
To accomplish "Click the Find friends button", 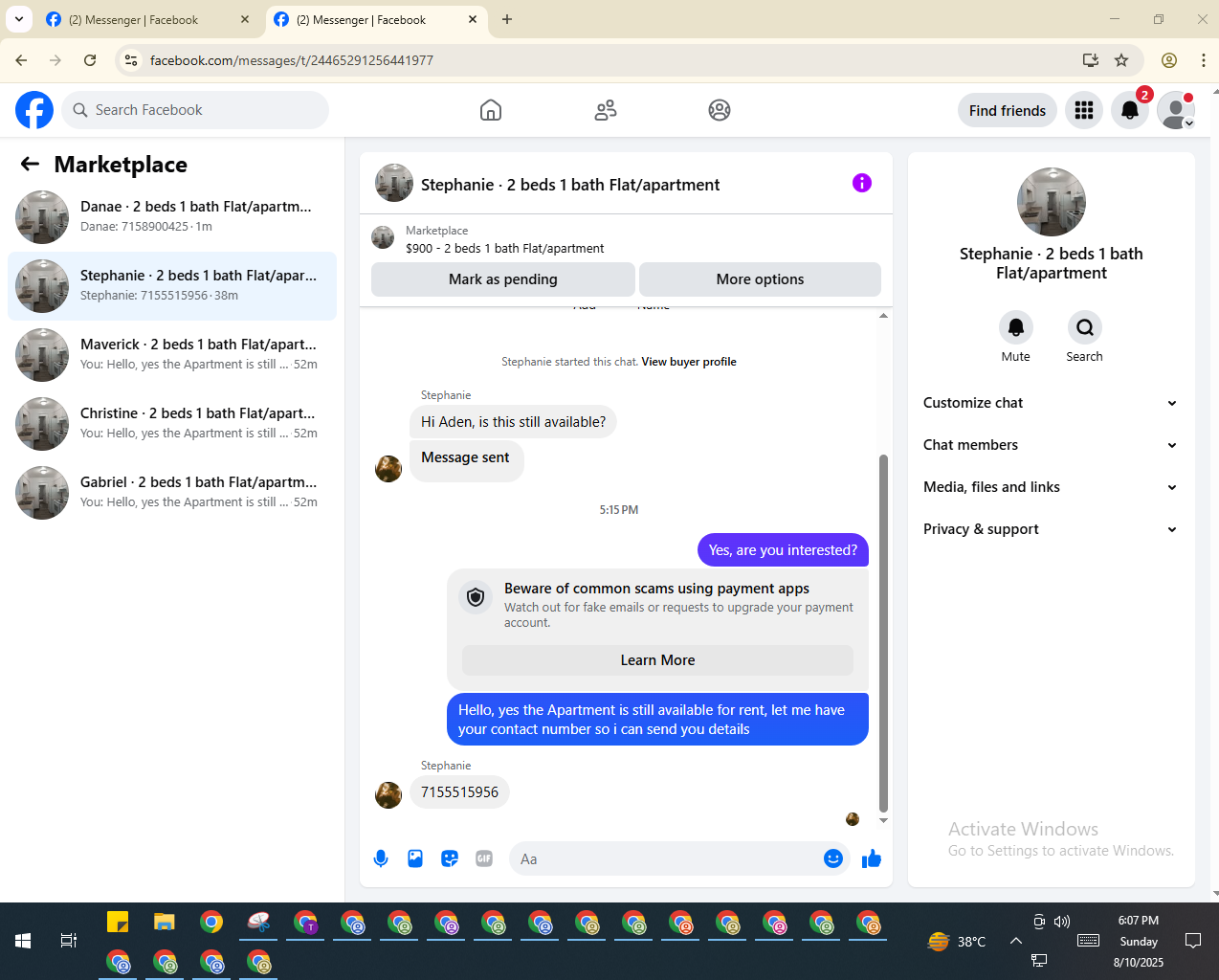I will point(1008,110).
